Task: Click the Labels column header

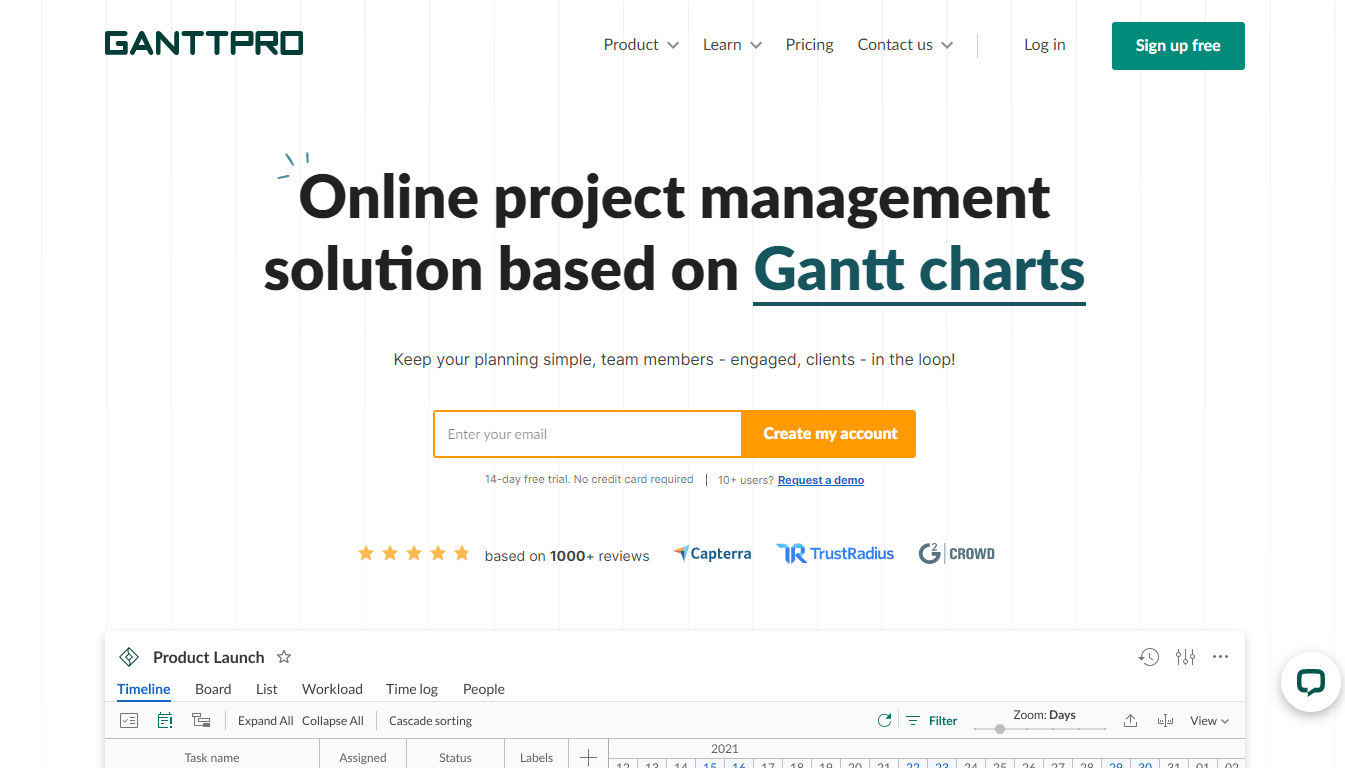Action: click(536, 757)
